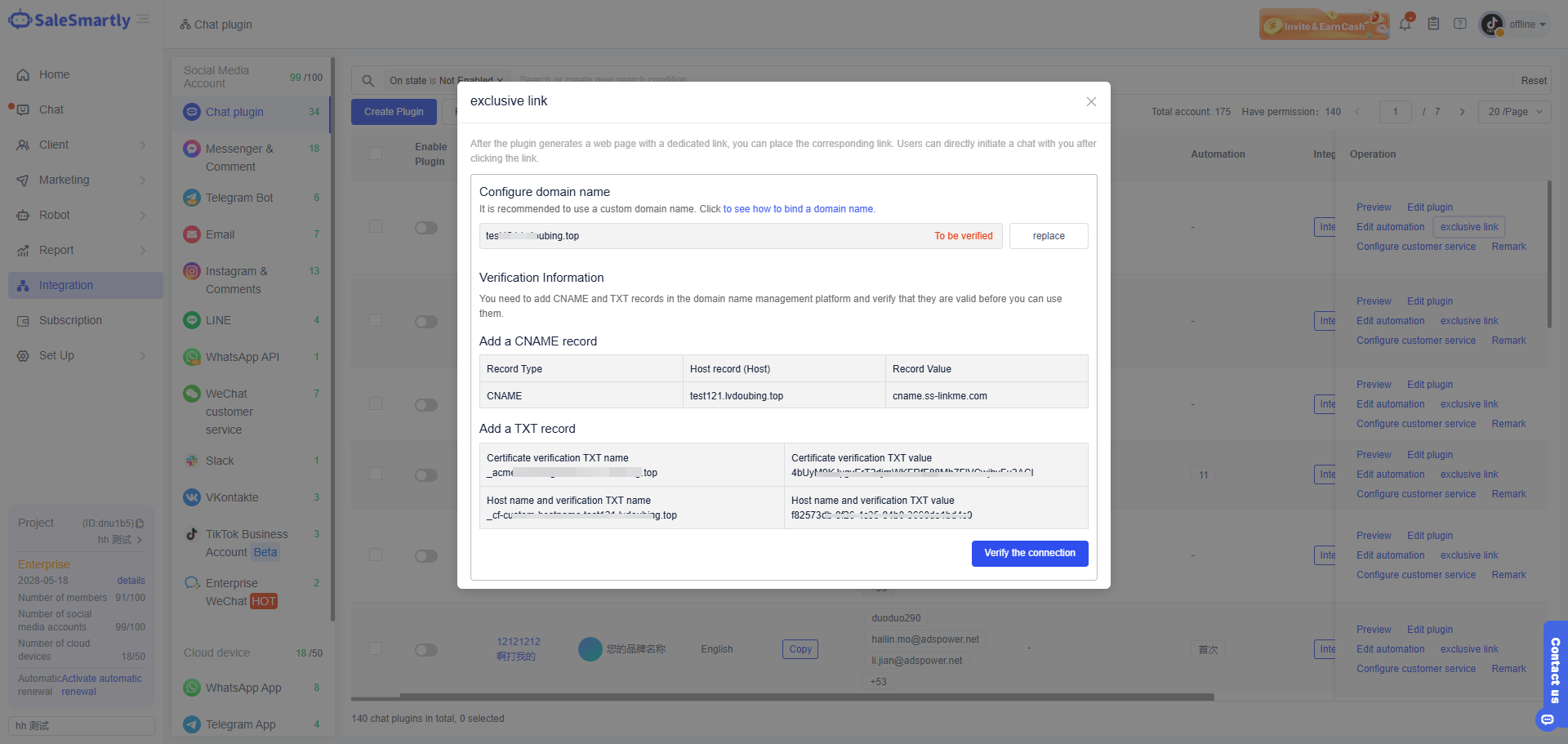Click the Invite & Earn Cash banner

(1324, 25)
